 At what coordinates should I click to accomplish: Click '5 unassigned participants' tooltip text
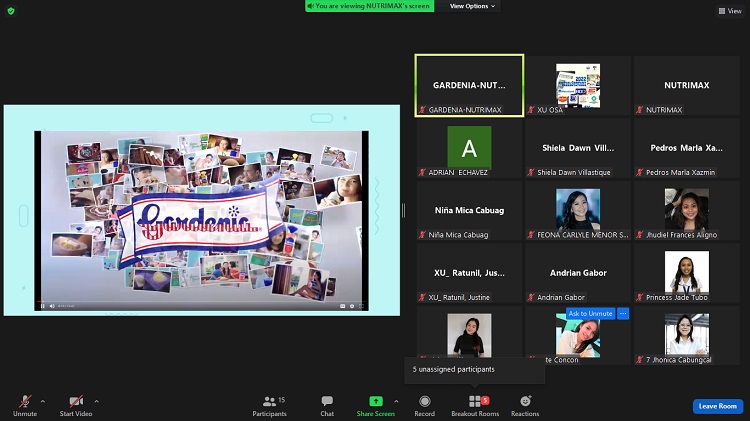click(453, 369)
